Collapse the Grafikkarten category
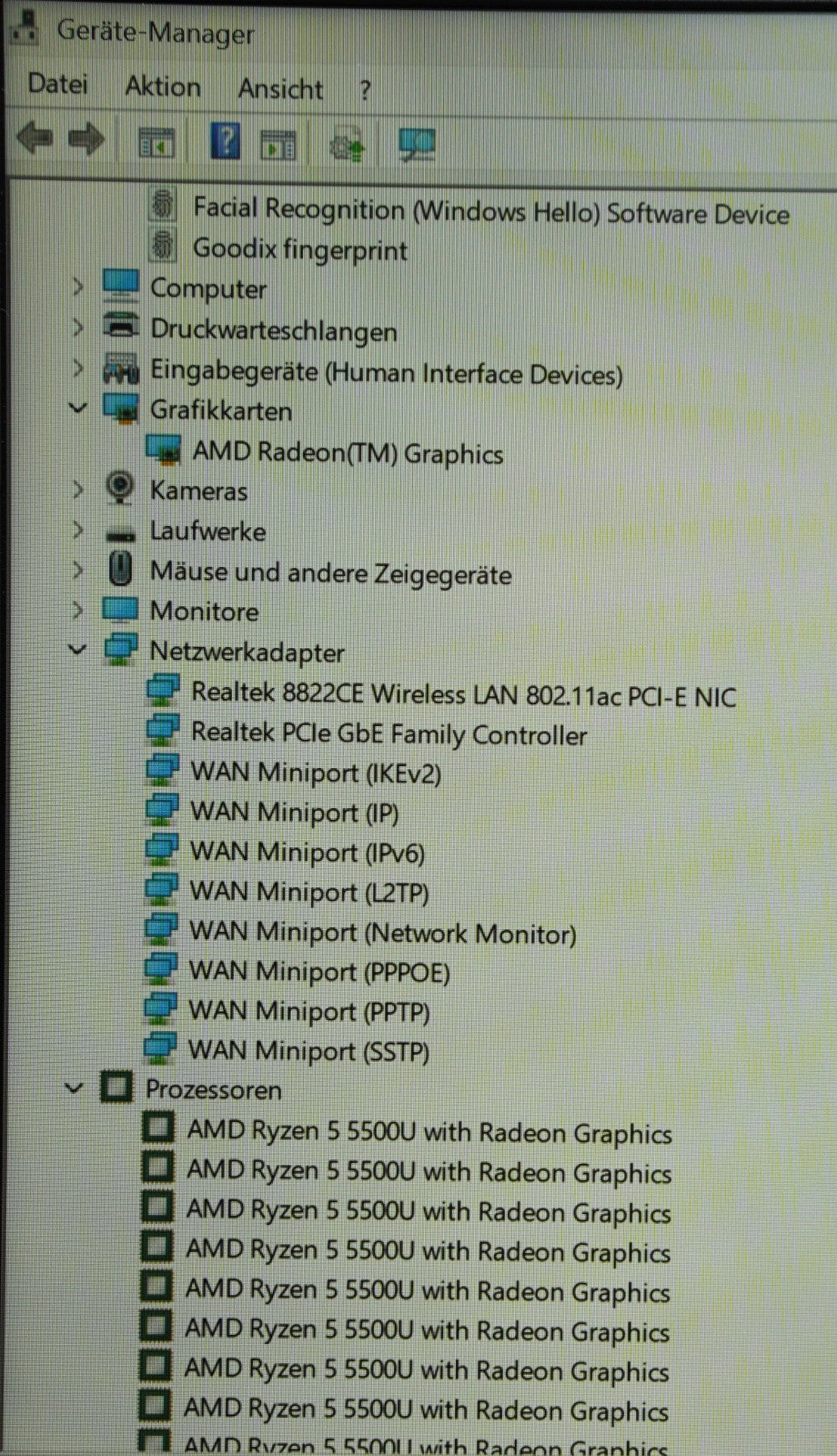Image resolution: width=837 pixels, height=1456 pixels. click(x=77, y=408)
